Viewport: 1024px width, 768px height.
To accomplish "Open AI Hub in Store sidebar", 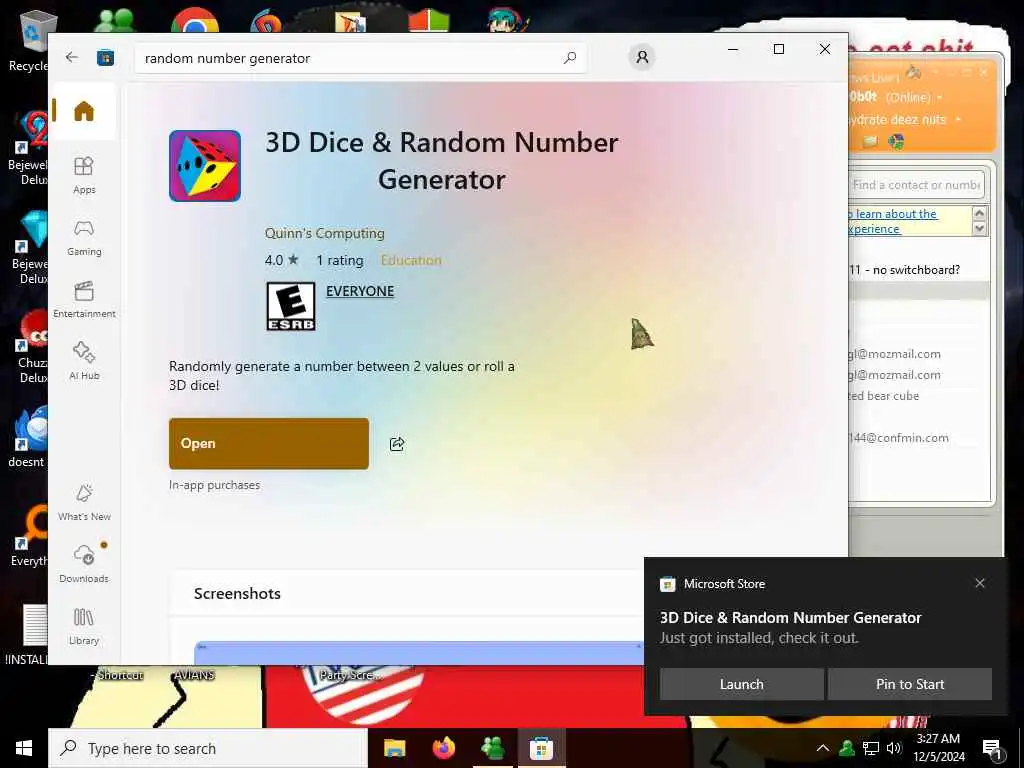I will pyautogui.click(x=84, y=361).
